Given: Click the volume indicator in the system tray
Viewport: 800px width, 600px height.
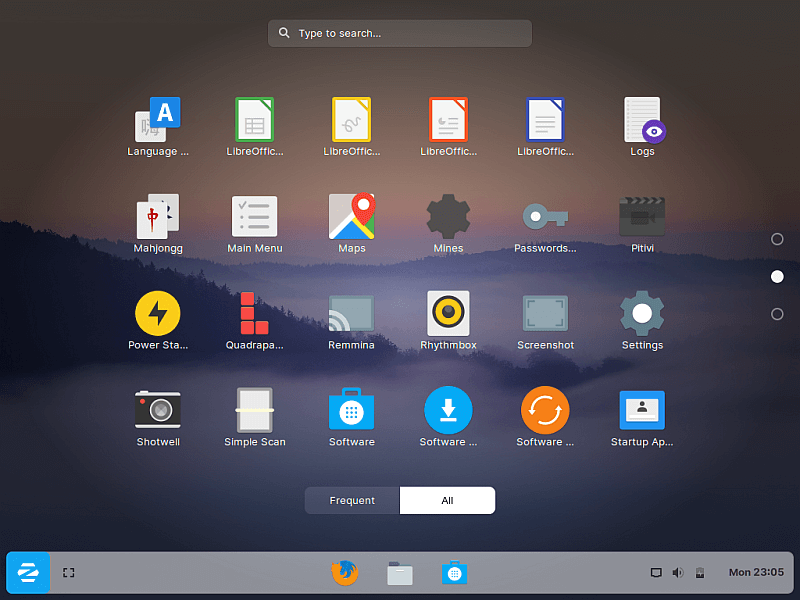Looking at the screenshot, I should tap(678, 572).
